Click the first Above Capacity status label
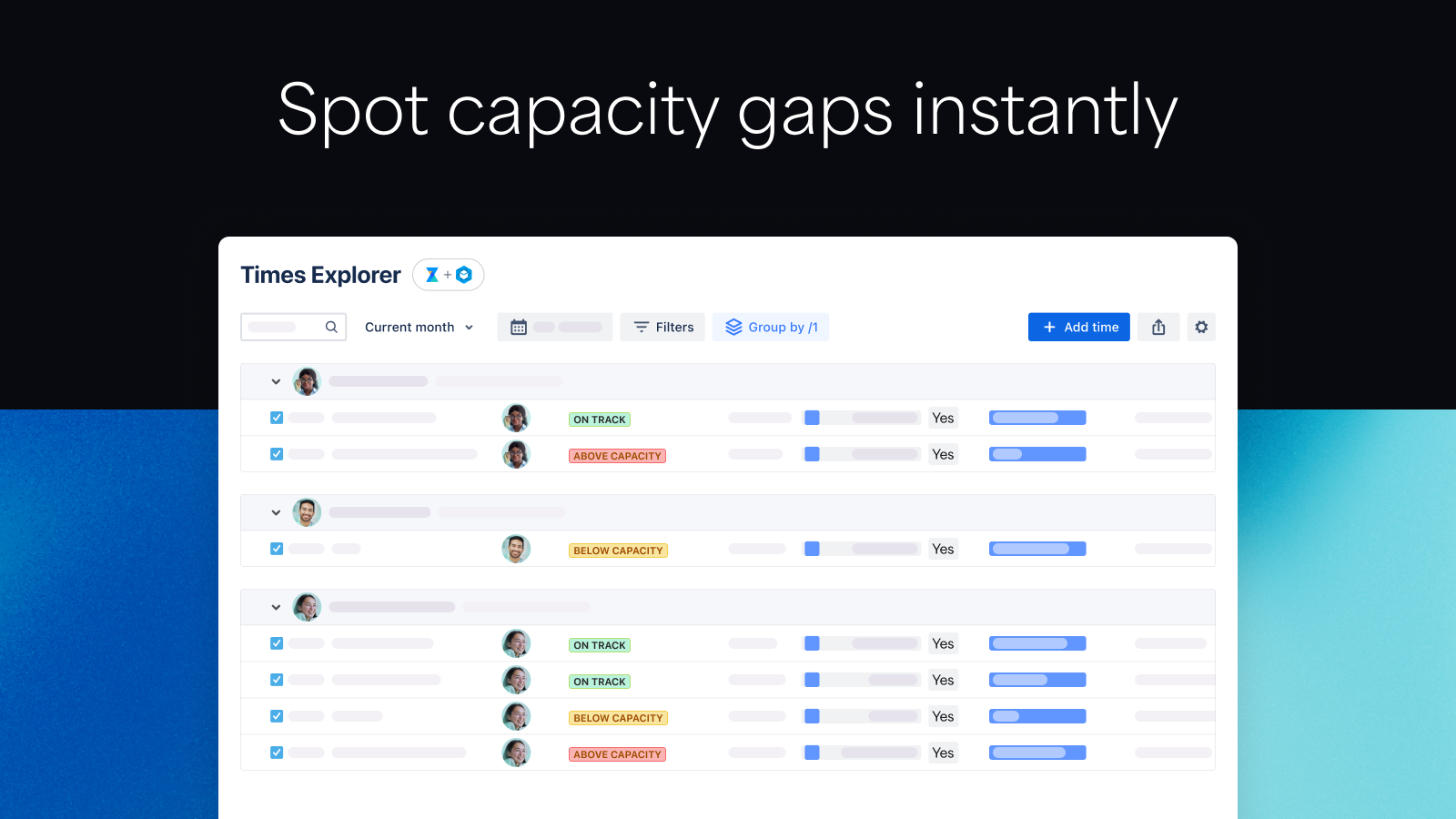1456x819 pixels. [617, 456]
